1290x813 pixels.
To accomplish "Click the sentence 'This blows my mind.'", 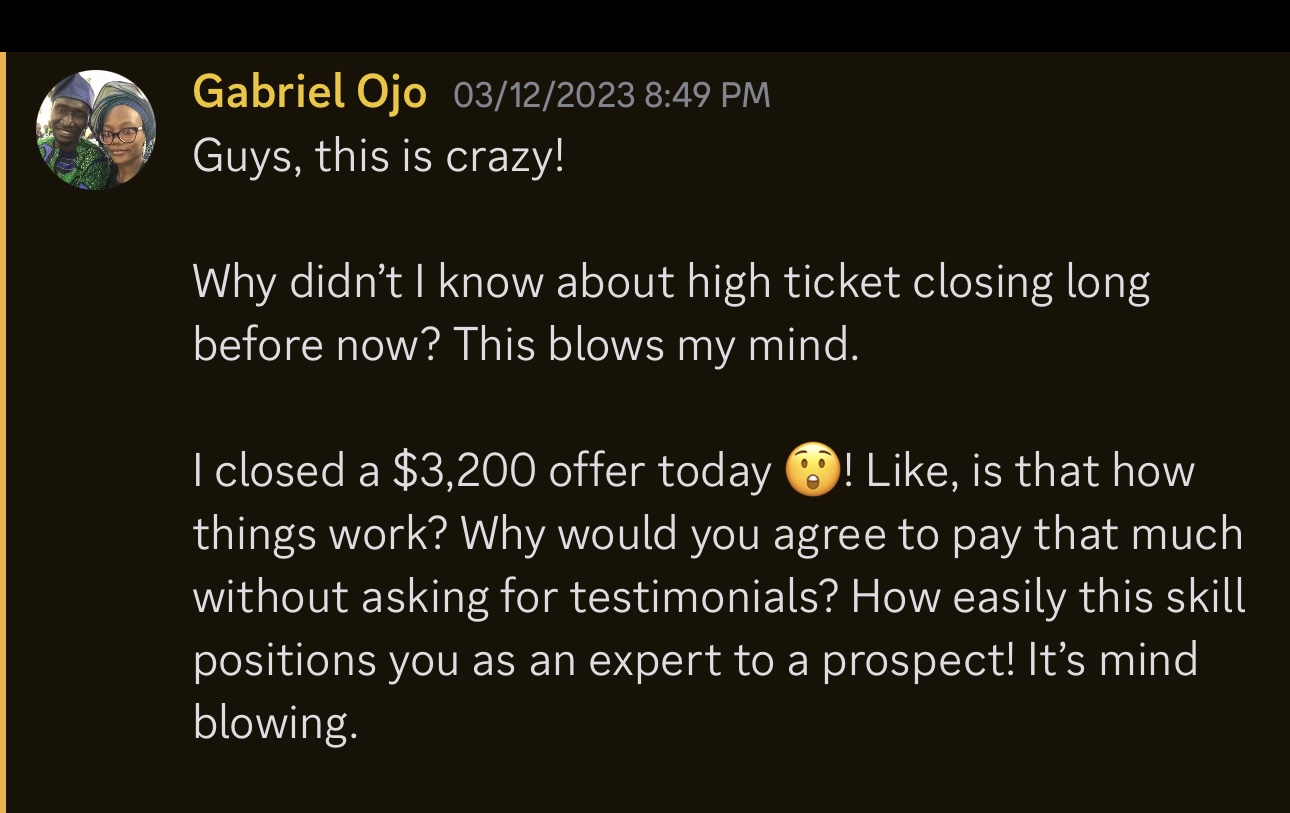I will coord(657,346).
